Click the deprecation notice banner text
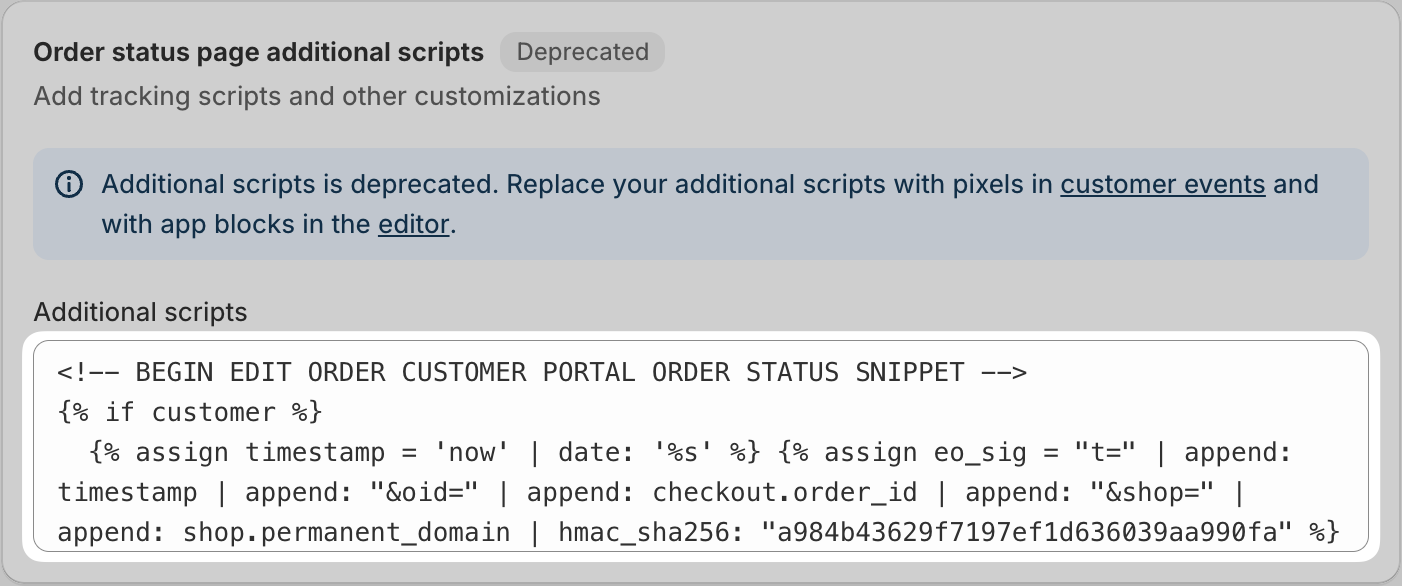Image resolution: width=1402 pixels, height=586 pixels. coord(710,204)
